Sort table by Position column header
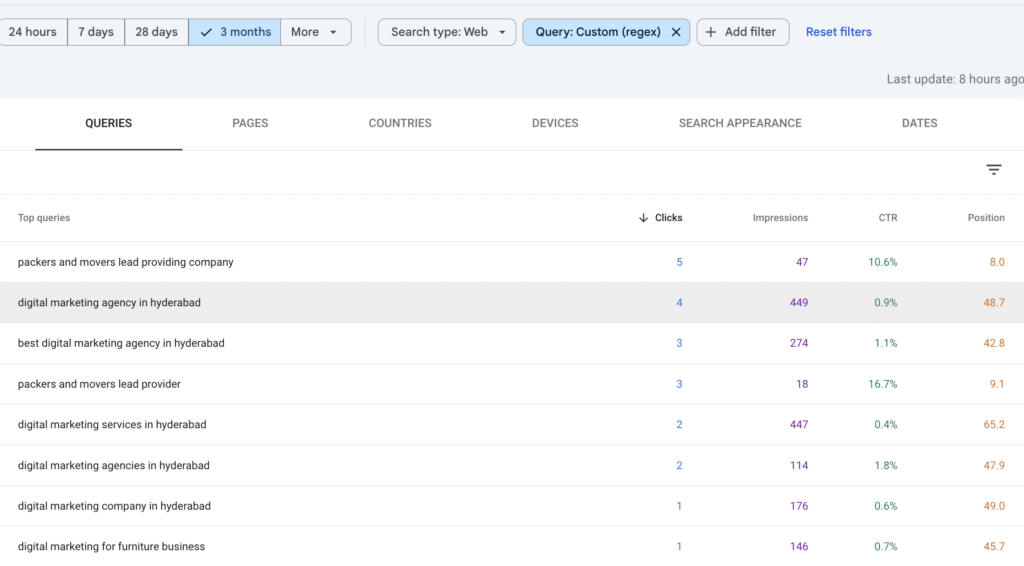The image size is (1024, 566). tap(985, 218)
